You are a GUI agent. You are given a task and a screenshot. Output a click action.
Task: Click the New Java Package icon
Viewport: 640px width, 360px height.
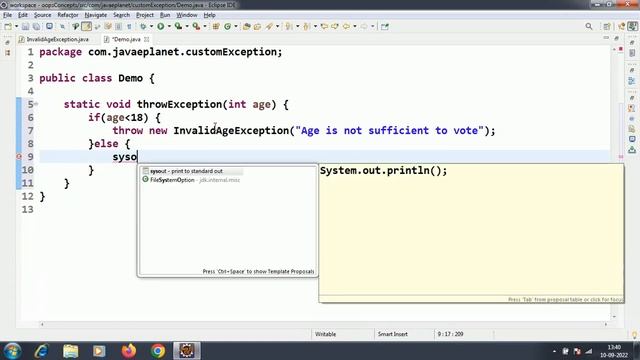(x=216, y=27)
